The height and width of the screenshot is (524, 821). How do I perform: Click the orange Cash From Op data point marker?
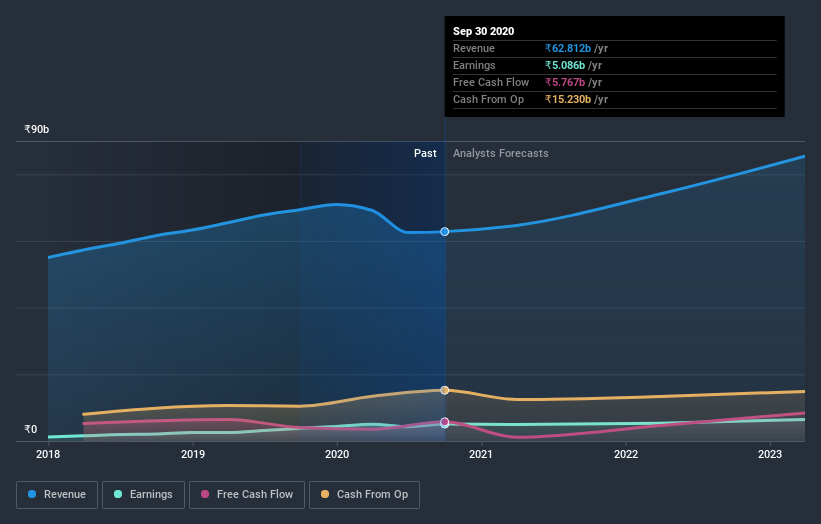(x=445, y=390)
